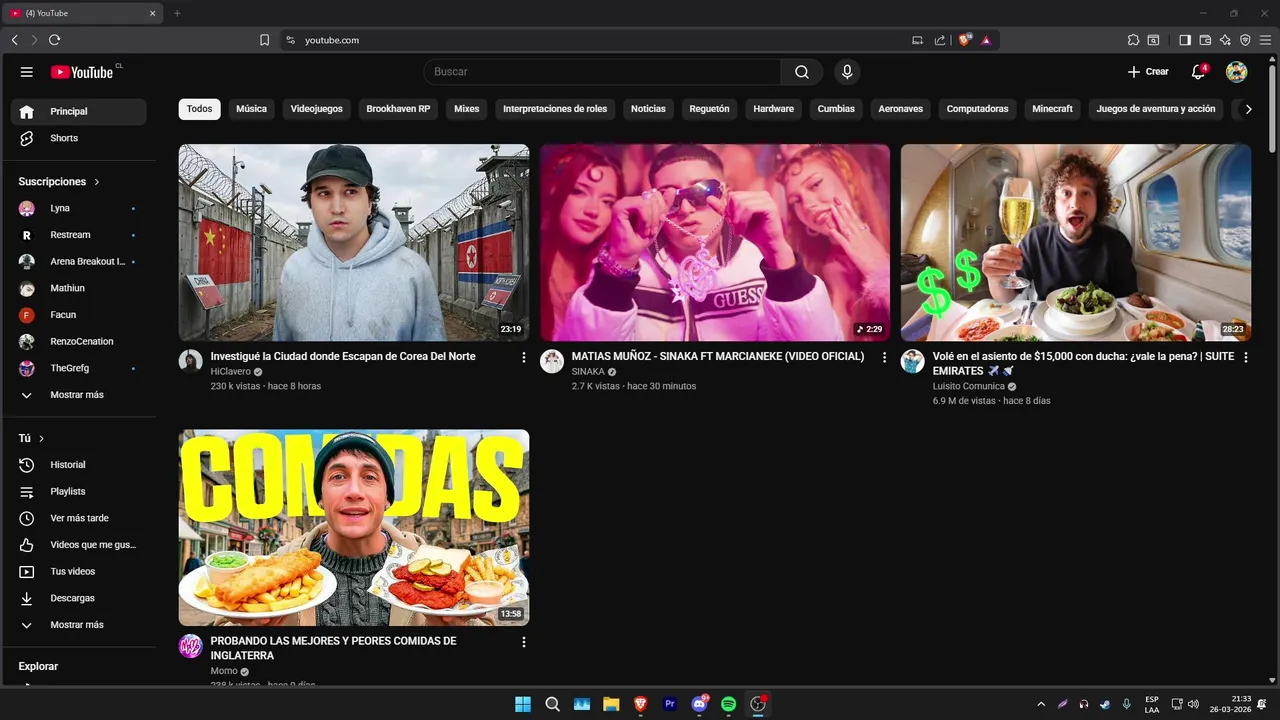Screen dimensions: 1280x720
Task: Play the MATIAS MUÑOZ SINAKA thumbnail
Action: pyautogui.click(x=715, y=243)
